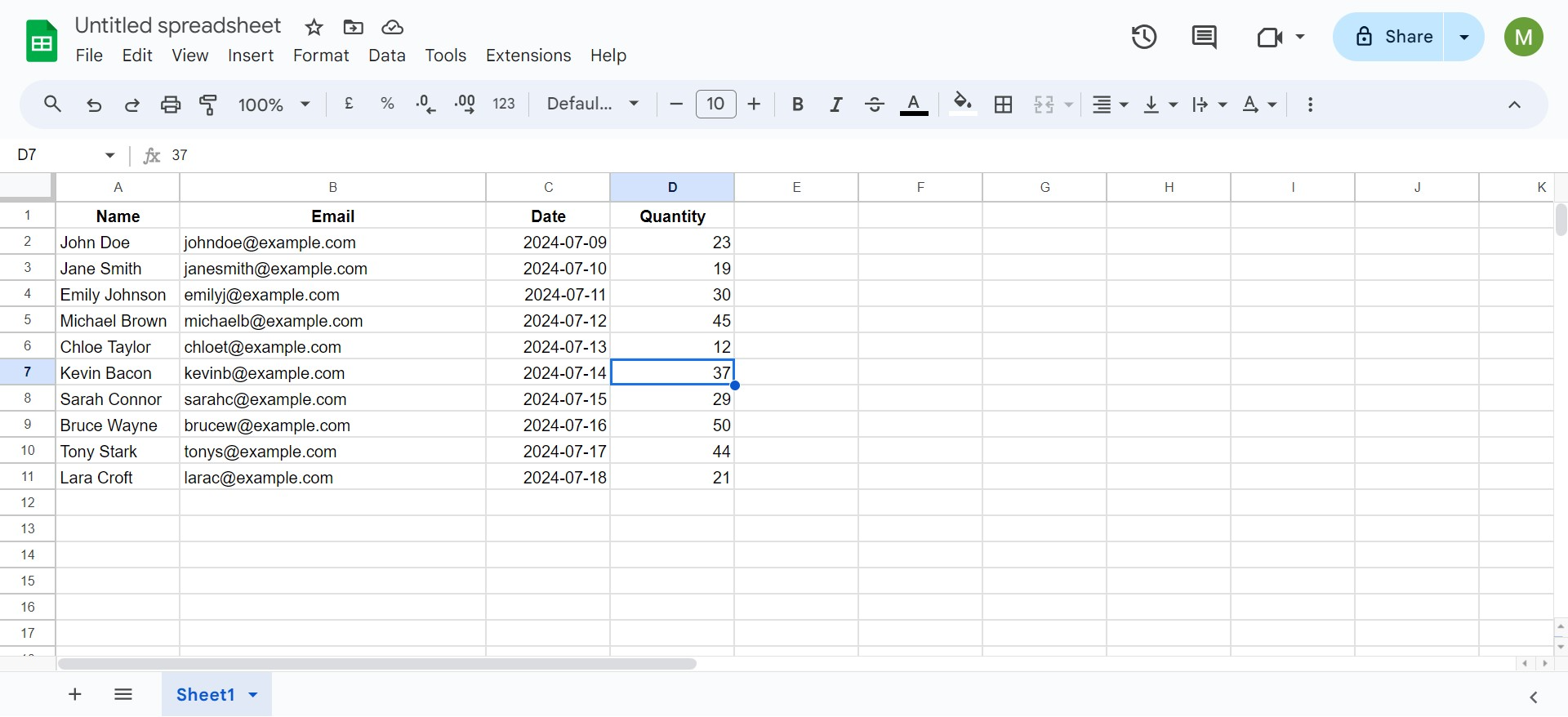Add a new sheet with plus
The image size is (1568, 717).
tap(75, 695)
